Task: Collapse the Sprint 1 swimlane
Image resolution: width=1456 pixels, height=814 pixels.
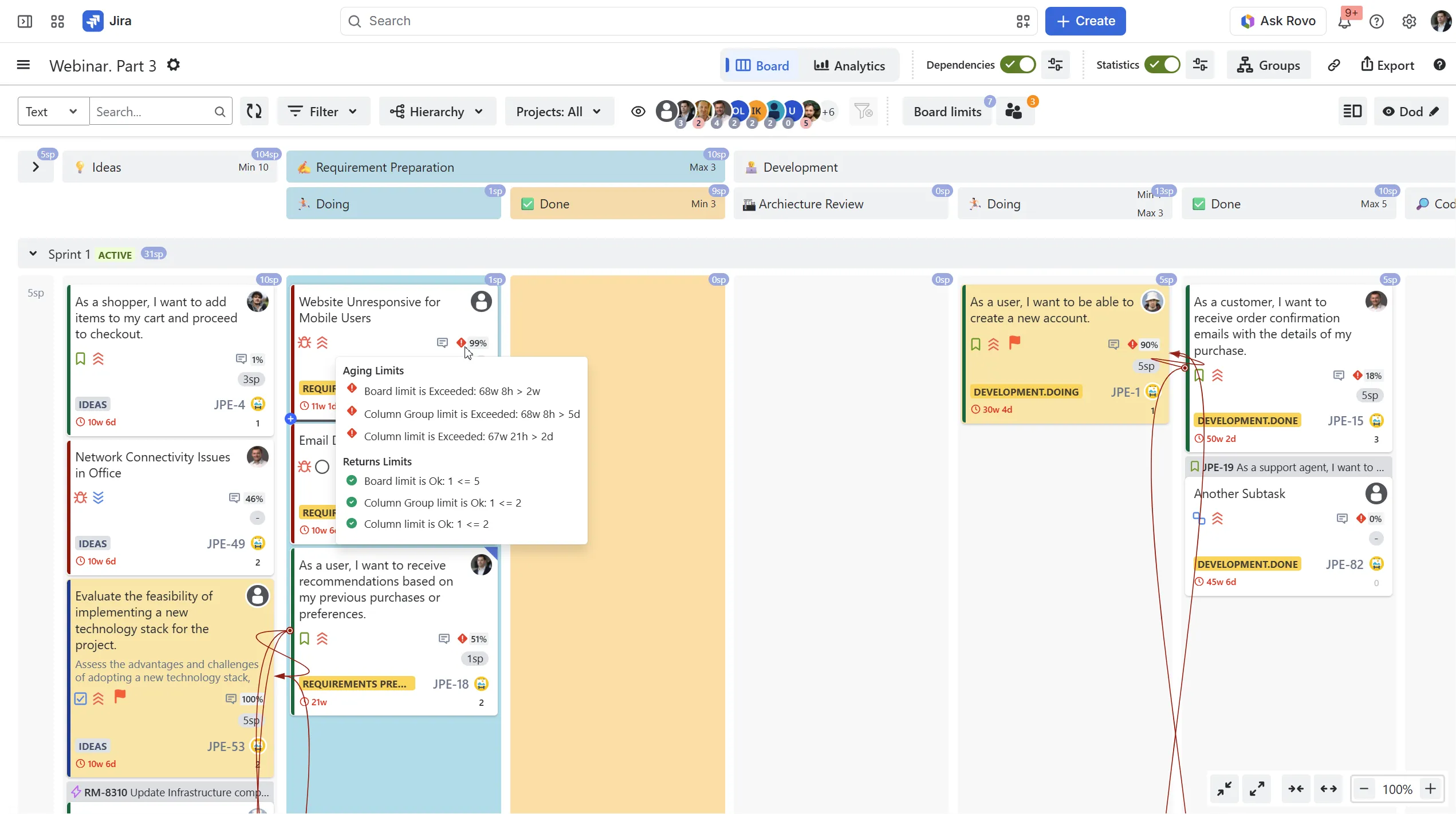Action: pos(33,254)
